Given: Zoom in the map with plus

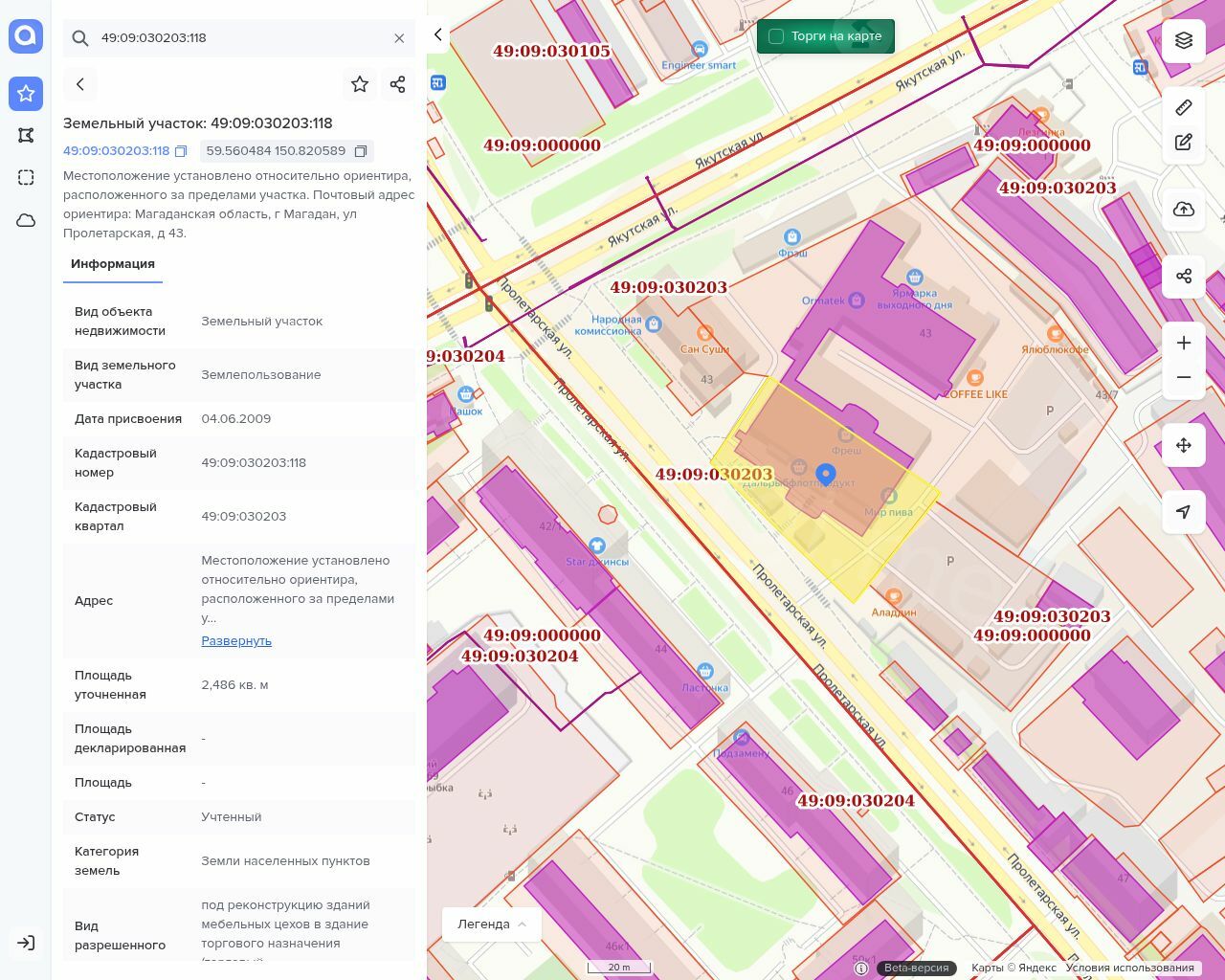Looking at the screenshot, I should (1184, 343).
